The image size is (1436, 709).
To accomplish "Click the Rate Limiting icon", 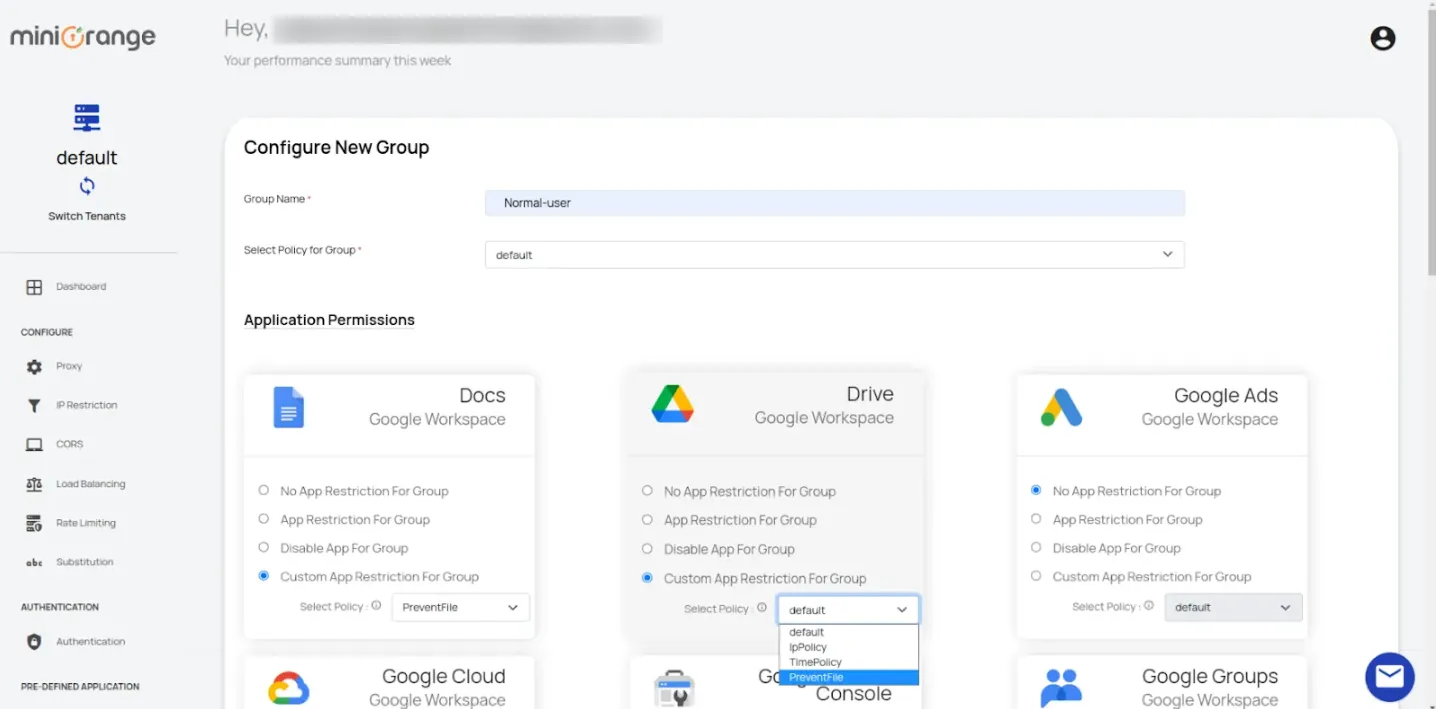I will click(x=34, y=523).
